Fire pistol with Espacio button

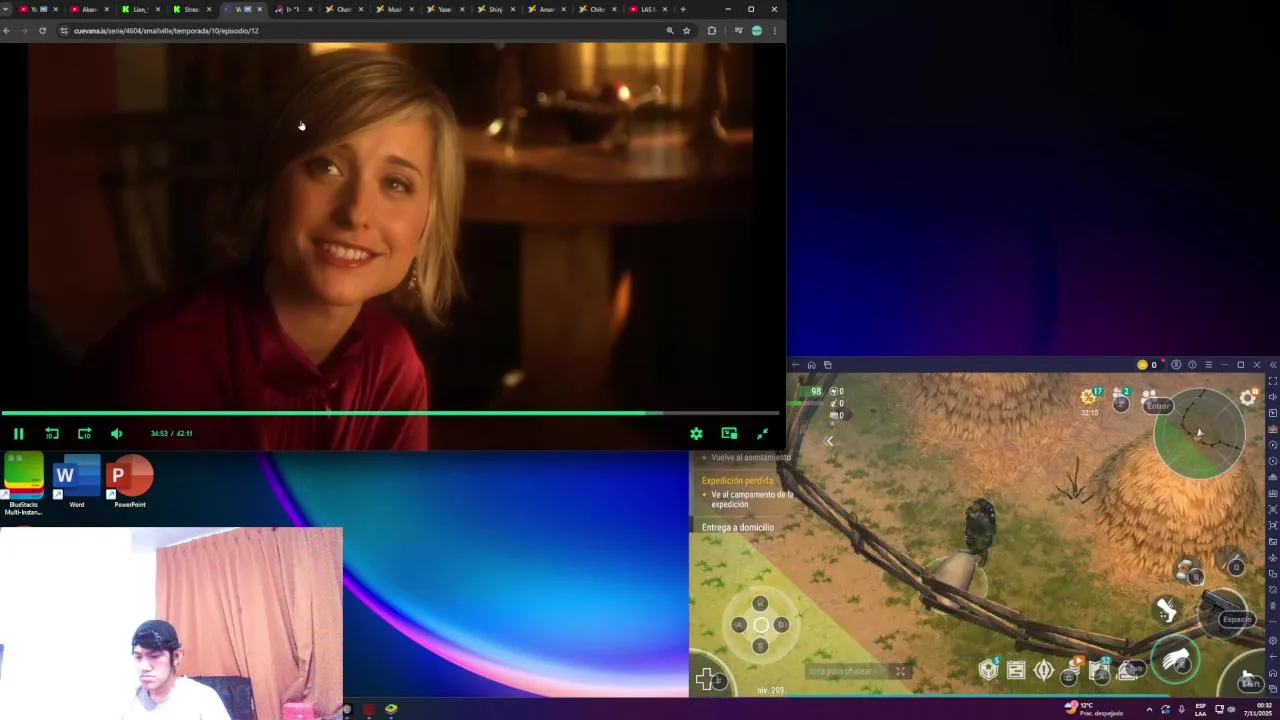[1237, 619]
